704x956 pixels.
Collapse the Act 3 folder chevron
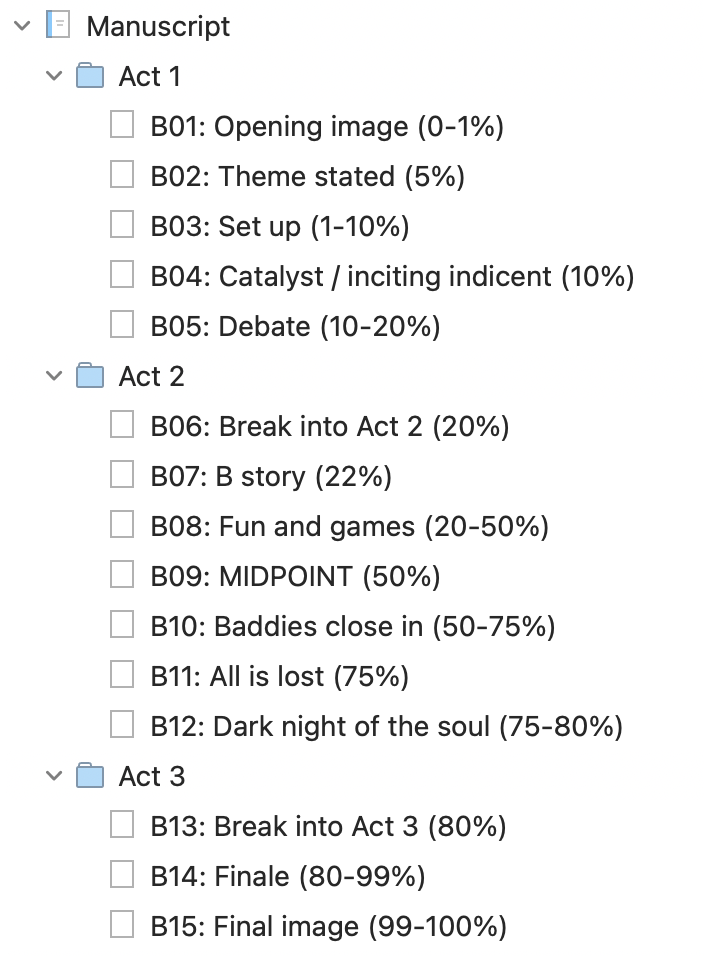[54, 776]
